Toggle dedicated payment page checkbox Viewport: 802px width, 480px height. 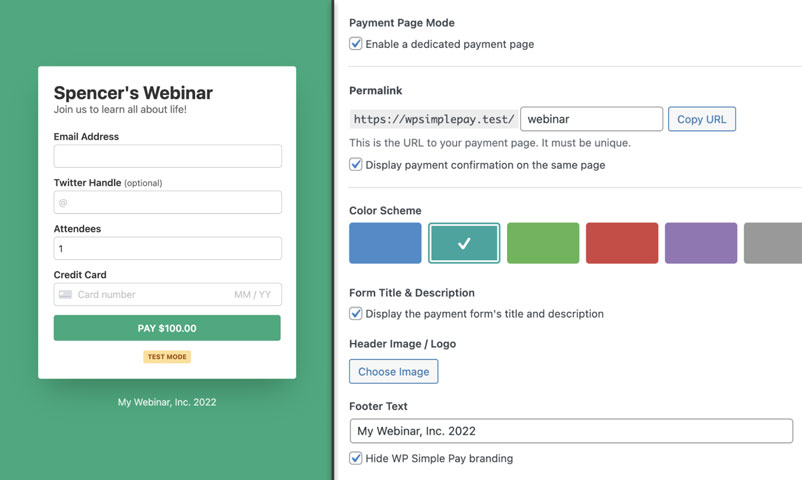pyautogui.click(x=356, y=44)
